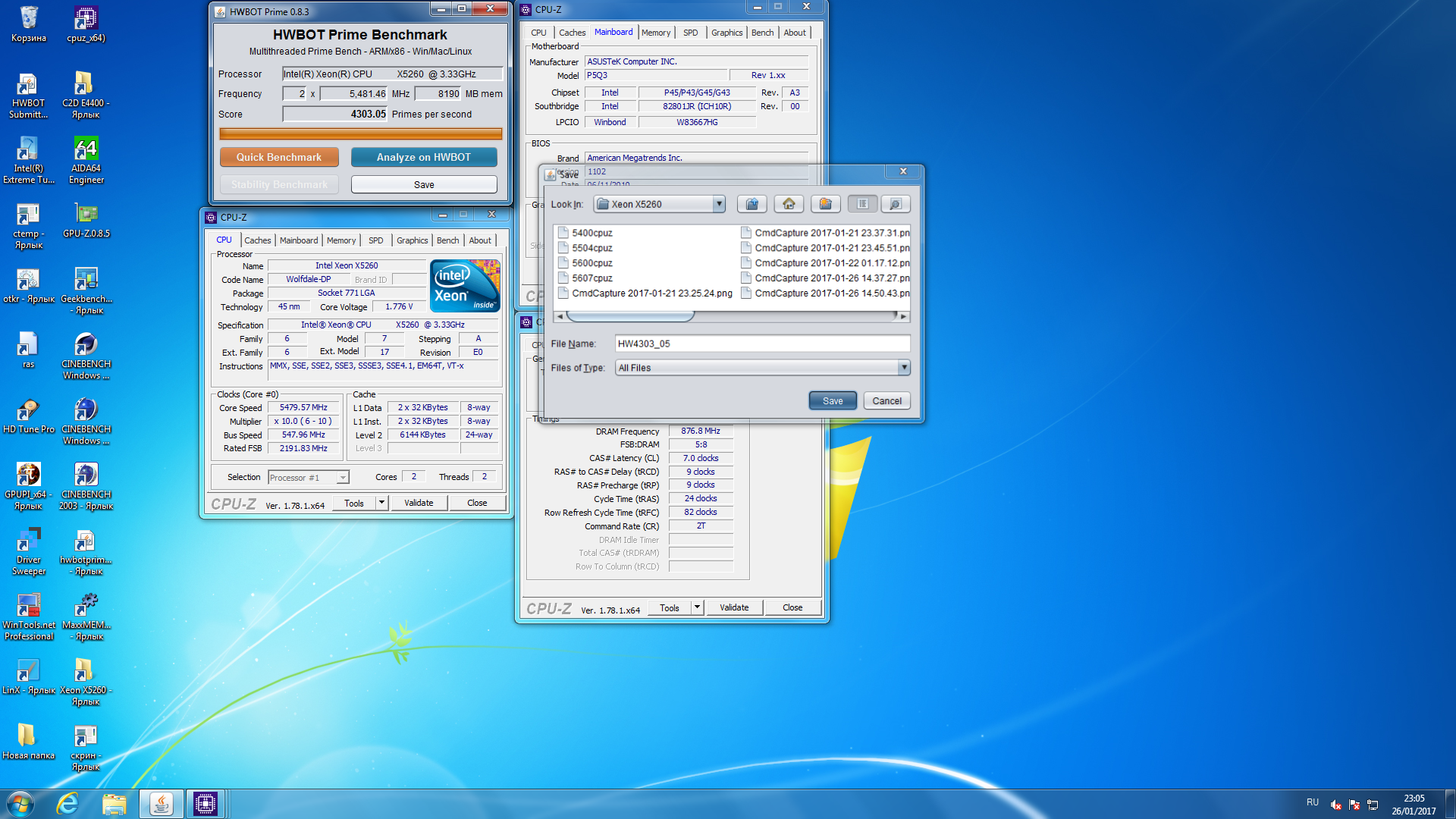Select the Geekbench shortcut desktop icon
This screenshot has width=1456, height=819.
[x=86, y=291]
